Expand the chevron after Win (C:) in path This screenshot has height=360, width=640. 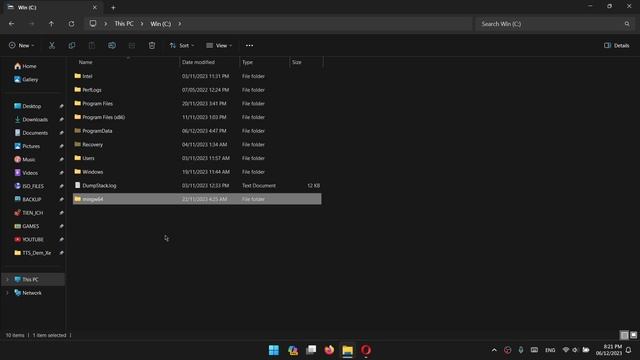[180, 24]
